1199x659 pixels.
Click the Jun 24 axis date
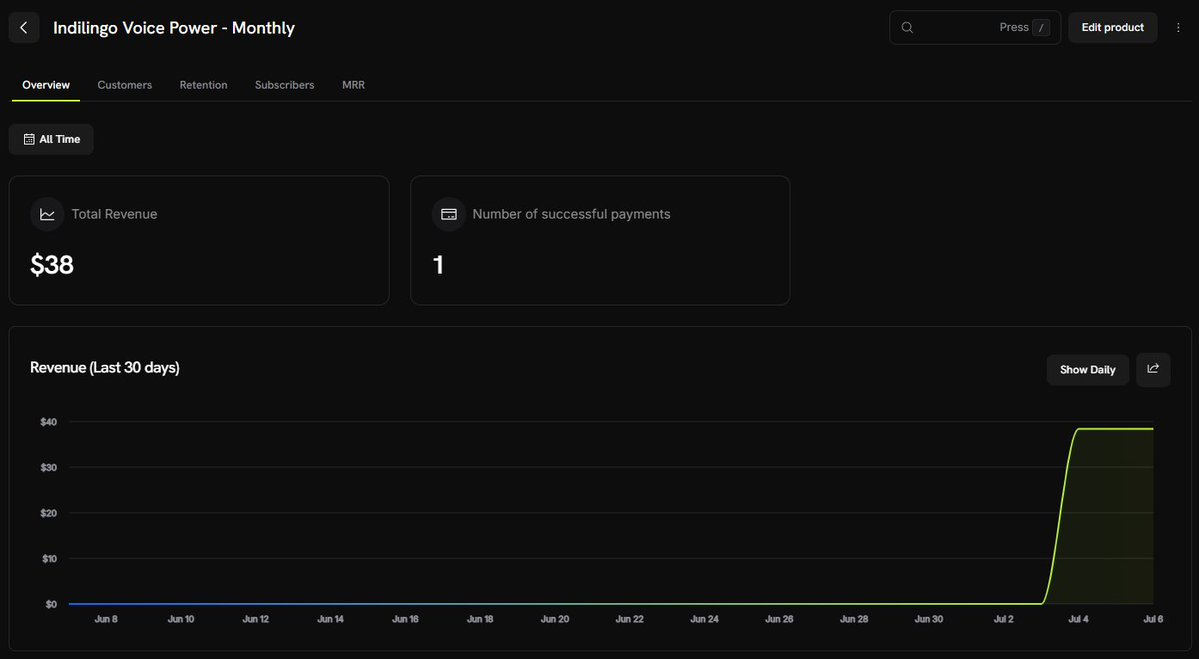click(705, 619)
